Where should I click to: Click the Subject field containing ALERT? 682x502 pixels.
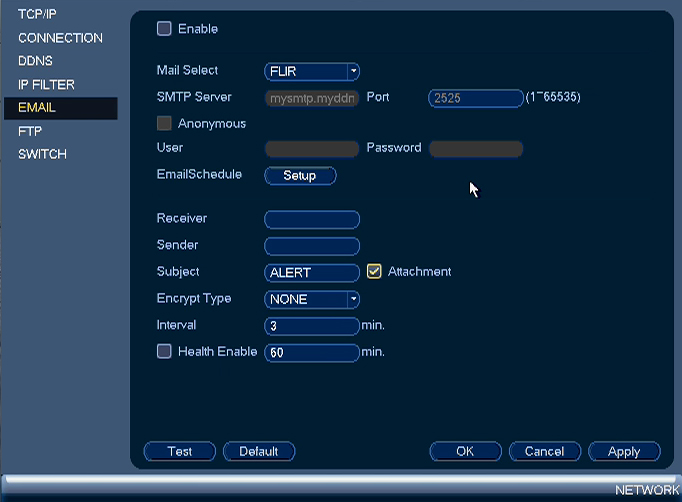coord(312,273)
